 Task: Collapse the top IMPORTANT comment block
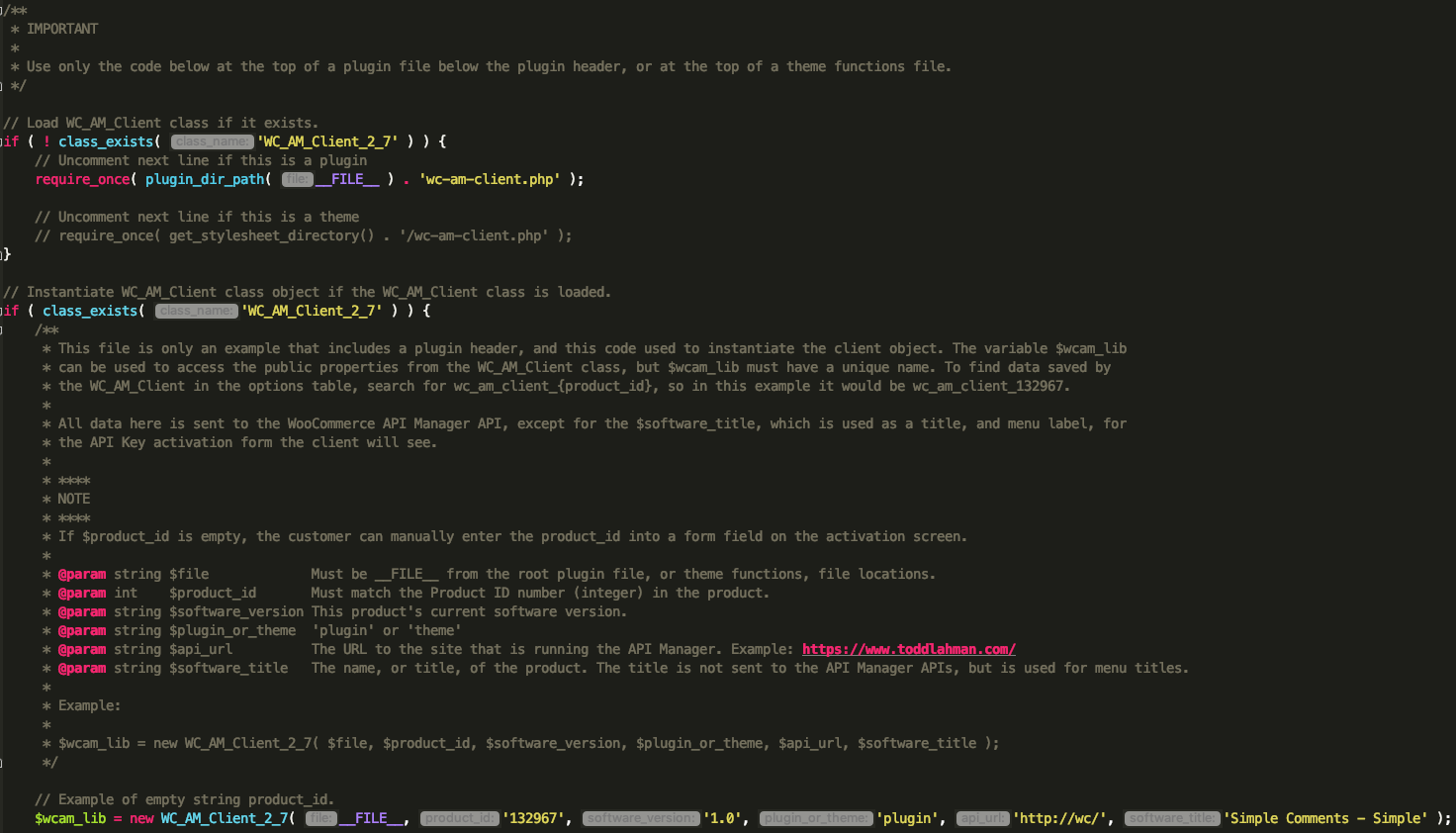coord(3,11)
